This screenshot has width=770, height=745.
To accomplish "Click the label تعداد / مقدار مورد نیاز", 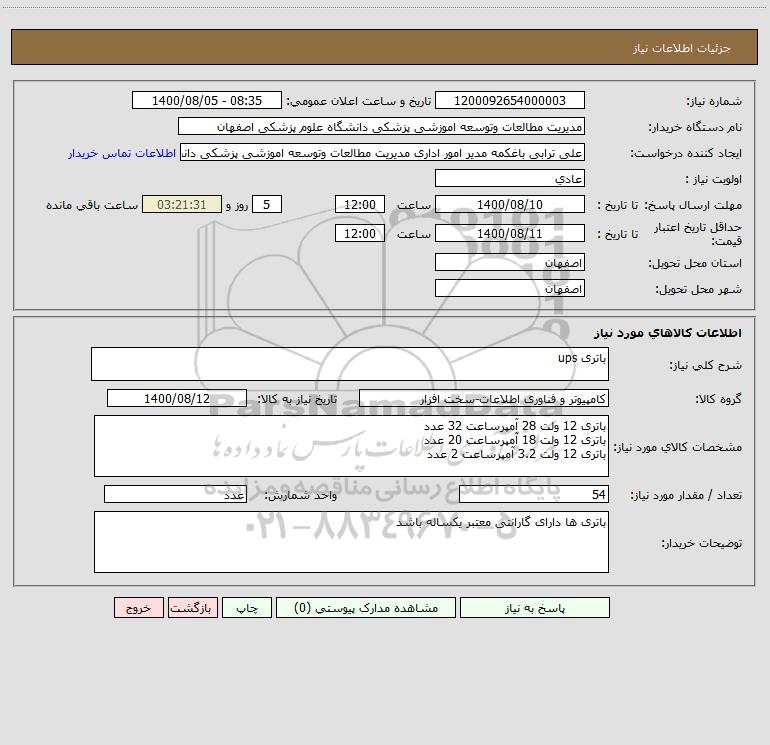I will click(x=686, y=495).
